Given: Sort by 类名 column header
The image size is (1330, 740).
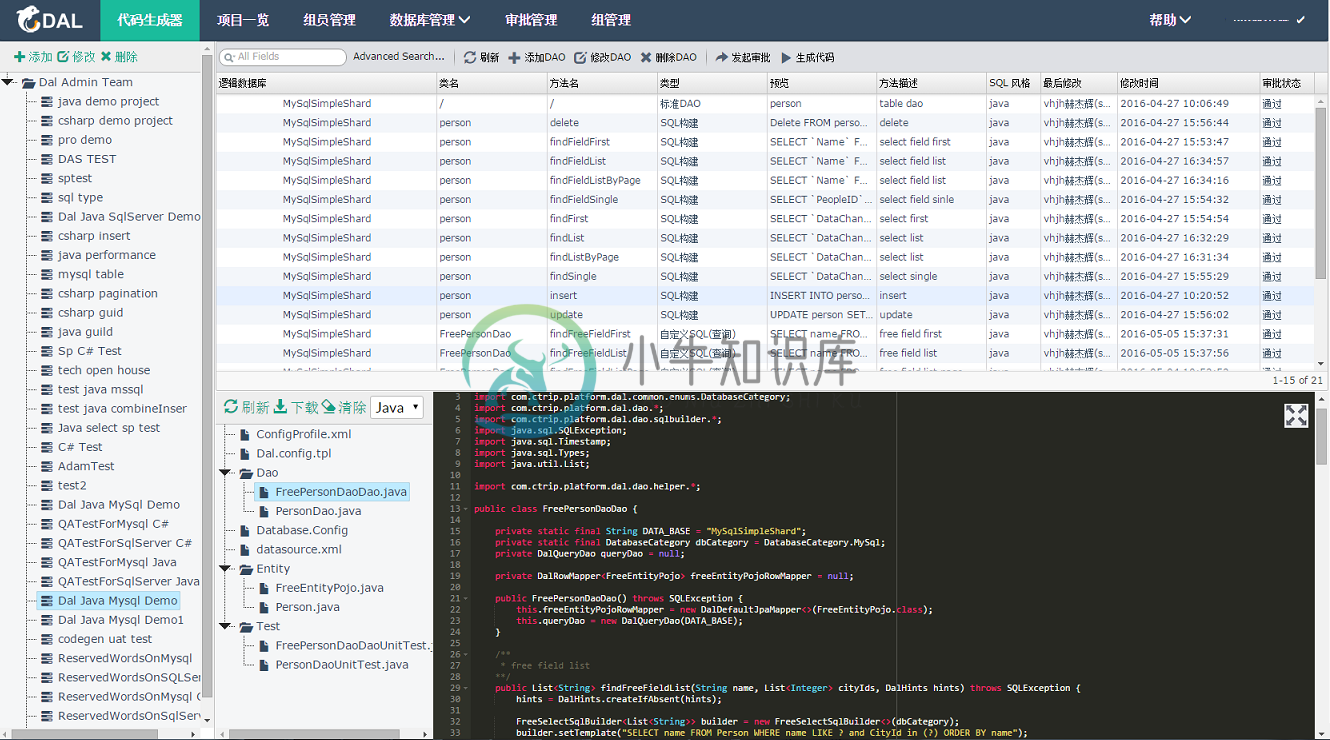Looking at the screenshot, I should tap(492, 83).
